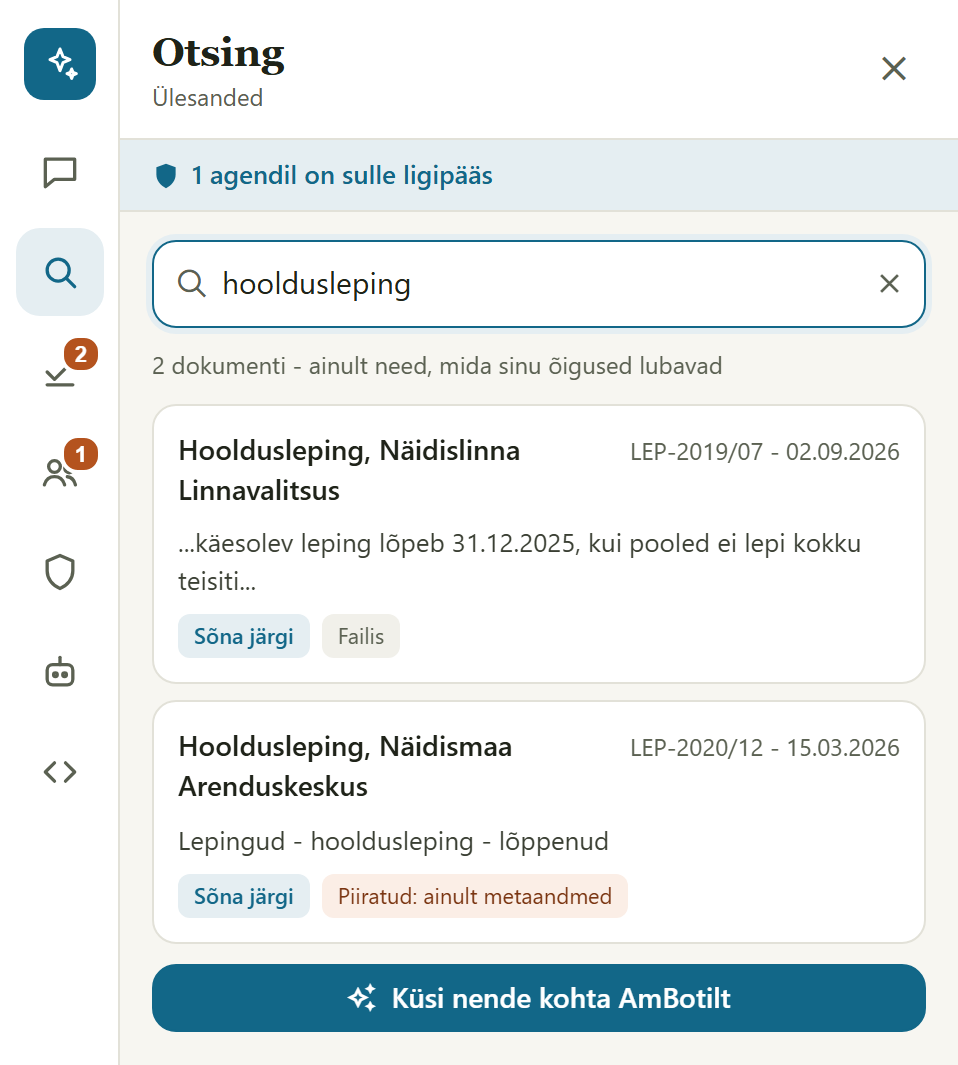Open Hooldusleping, Näidislinna Linnavalitsus result
958x1065 pixels.
539,544
